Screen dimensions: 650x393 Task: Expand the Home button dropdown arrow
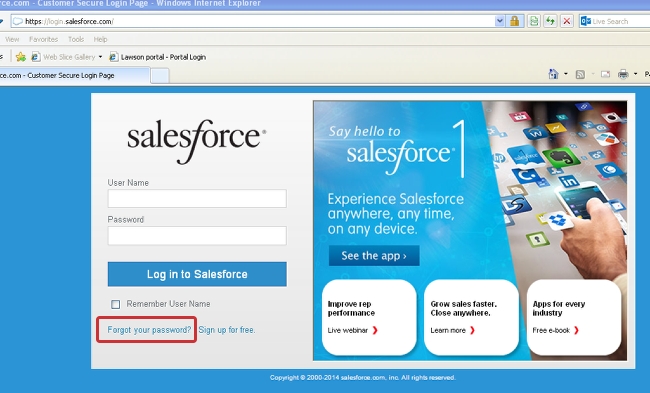[x=566, y=74]
